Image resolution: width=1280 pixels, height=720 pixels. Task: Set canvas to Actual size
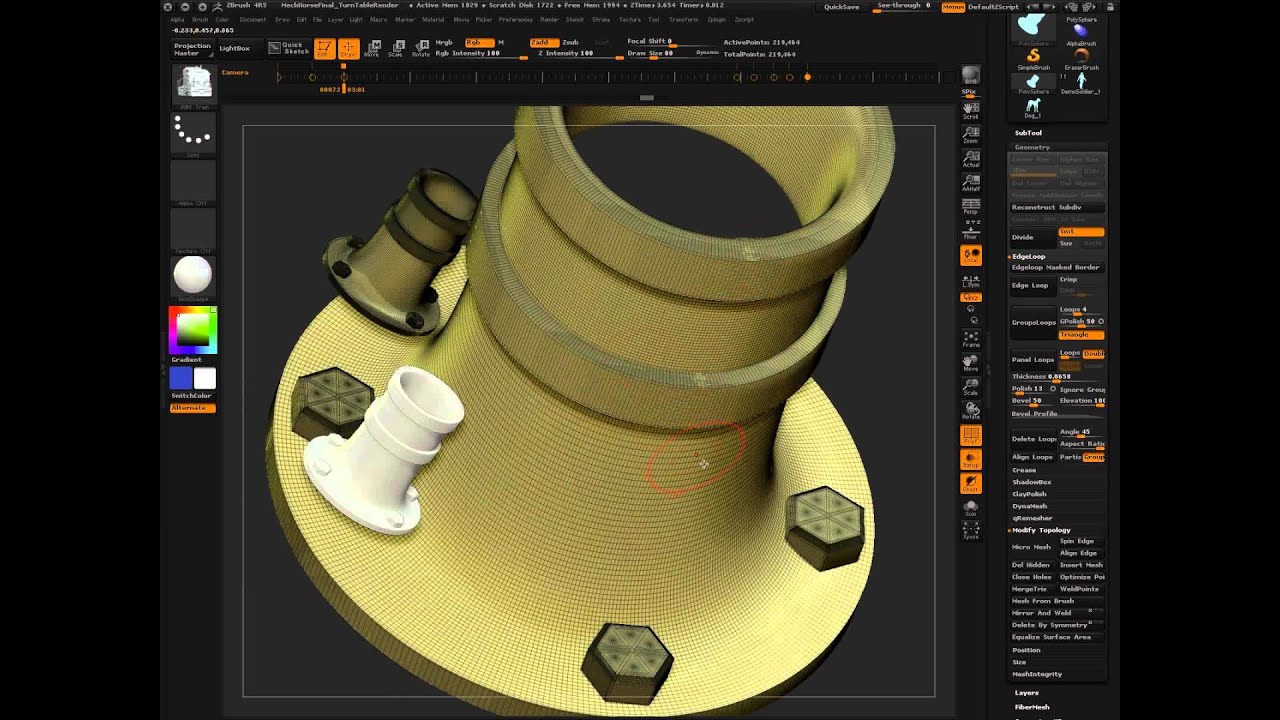pyautogui.click(x=970, y=158)
